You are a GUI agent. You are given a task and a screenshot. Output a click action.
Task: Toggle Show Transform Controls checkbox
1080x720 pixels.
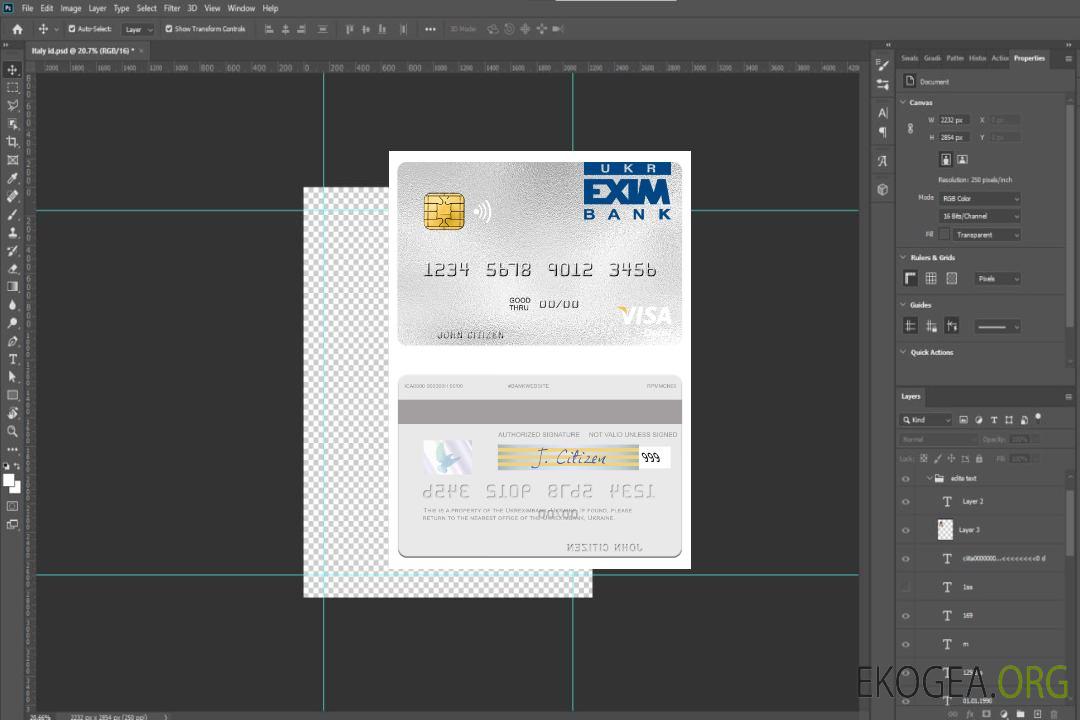point(169,29)
